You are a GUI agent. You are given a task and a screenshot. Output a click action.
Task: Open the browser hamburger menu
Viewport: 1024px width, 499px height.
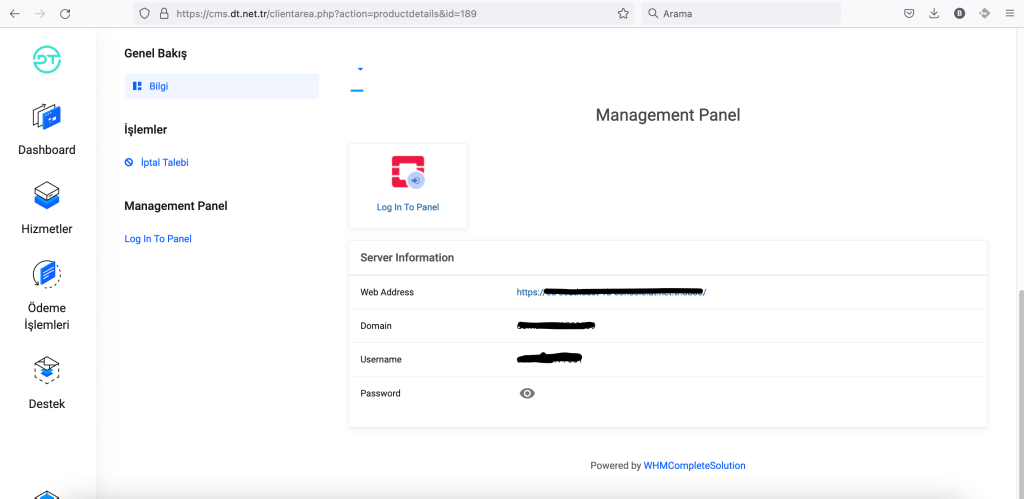[x=1010, y=14]
